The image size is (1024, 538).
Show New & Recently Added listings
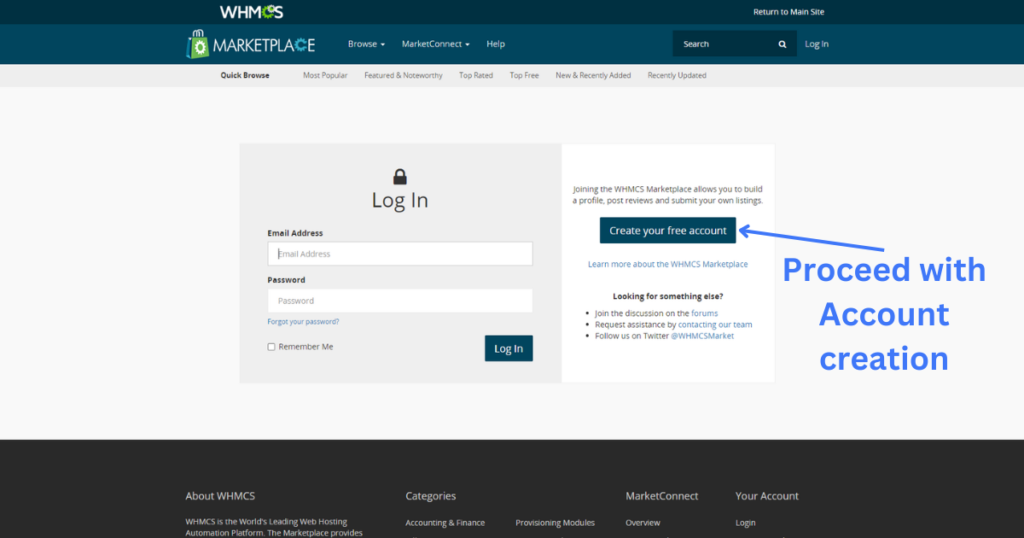593,75
